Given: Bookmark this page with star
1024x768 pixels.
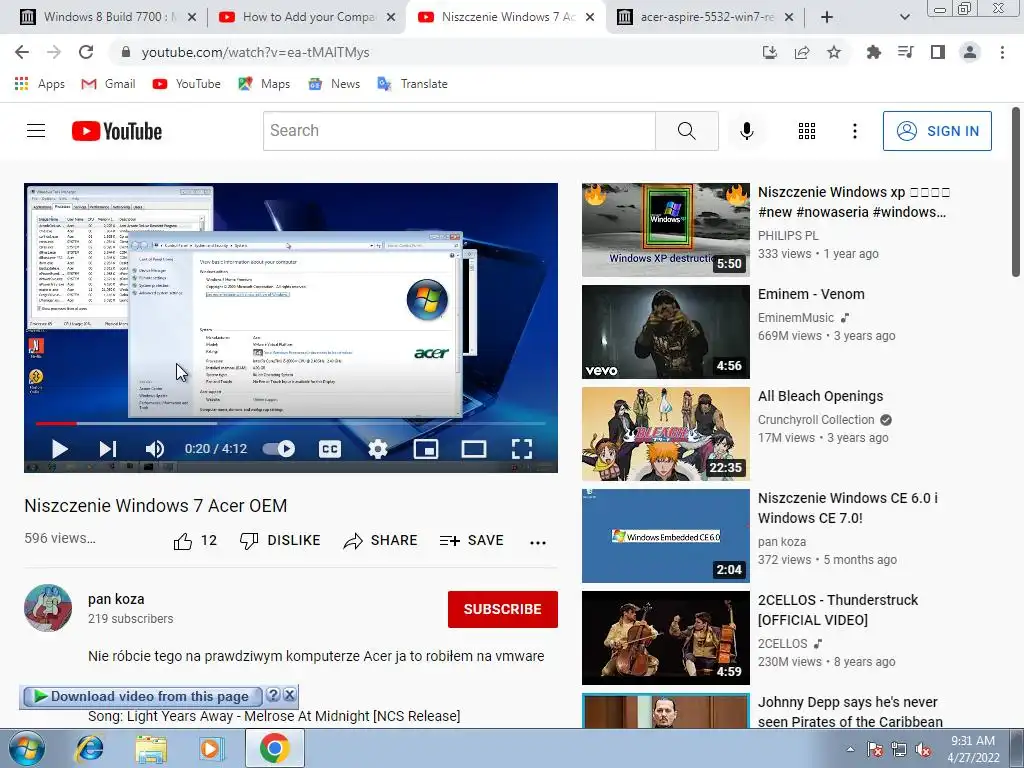Looking at the screenshot, I should click(834, 52).
